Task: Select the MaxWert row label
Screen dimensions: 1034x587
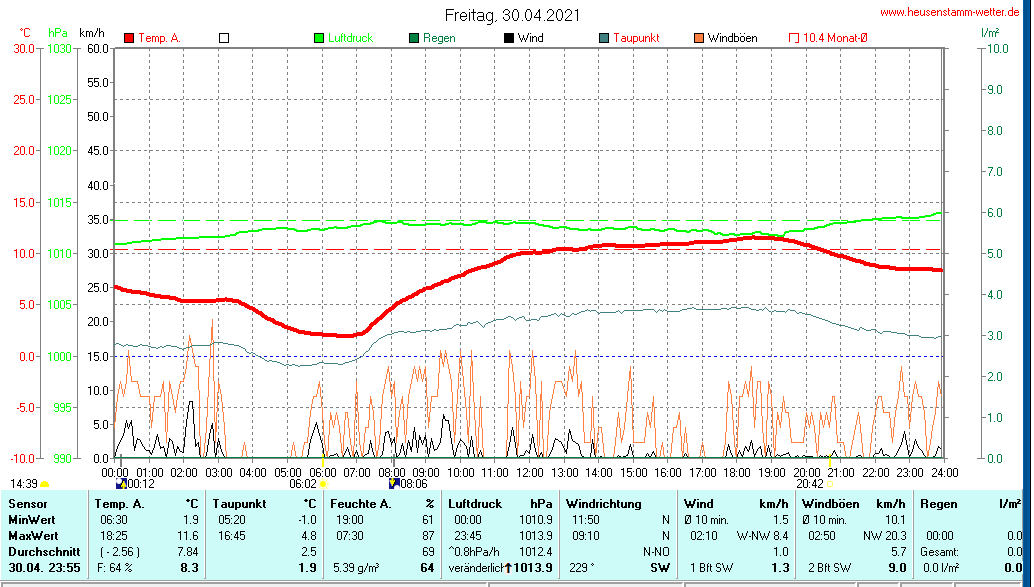Action: (x=34, y=536)
